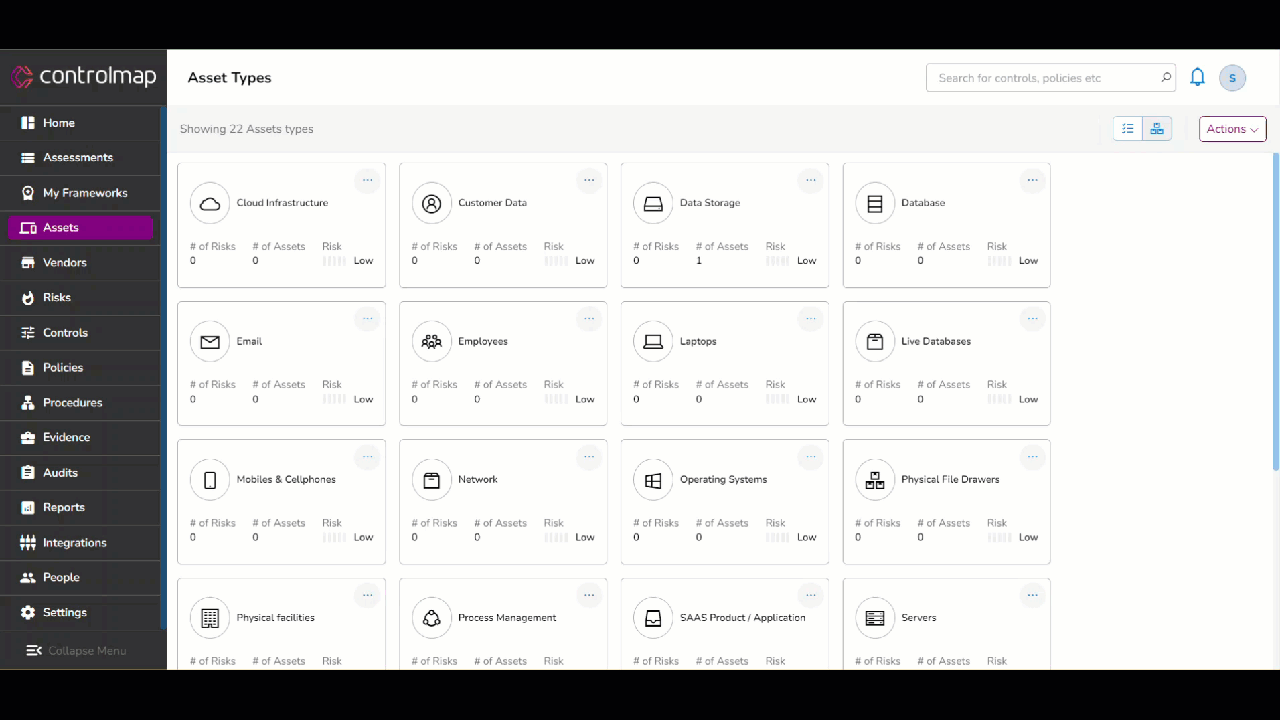
Task: Open Integrations in sidebar
Action: (x=80, y=543)
